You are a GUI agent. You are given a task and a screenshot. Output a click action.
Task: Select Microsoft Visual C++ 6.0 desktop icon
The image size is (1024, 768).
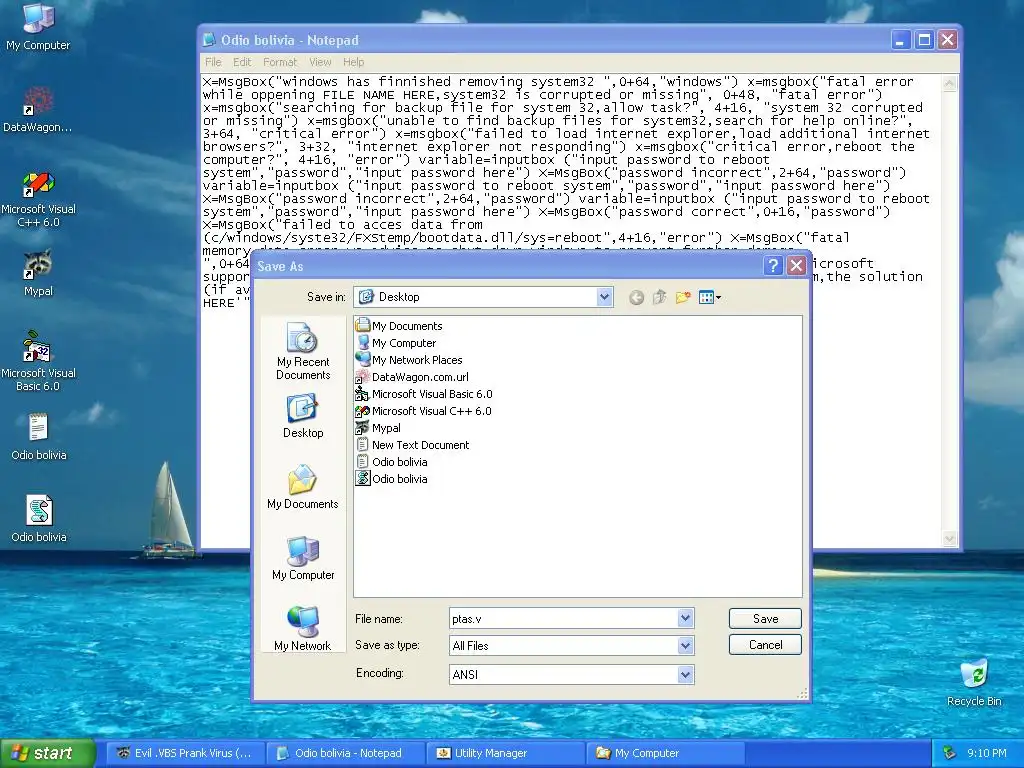38,199
